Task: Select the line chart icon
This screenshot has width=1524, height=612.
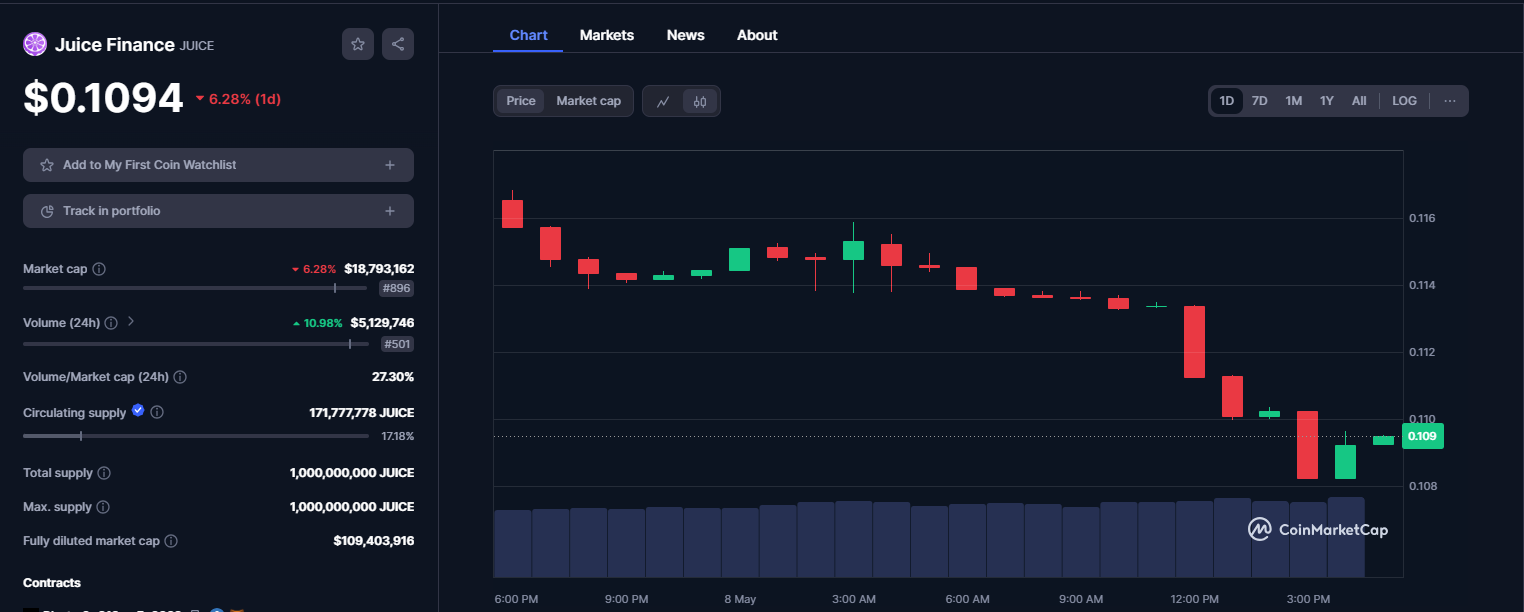Action: coord(663,101)
